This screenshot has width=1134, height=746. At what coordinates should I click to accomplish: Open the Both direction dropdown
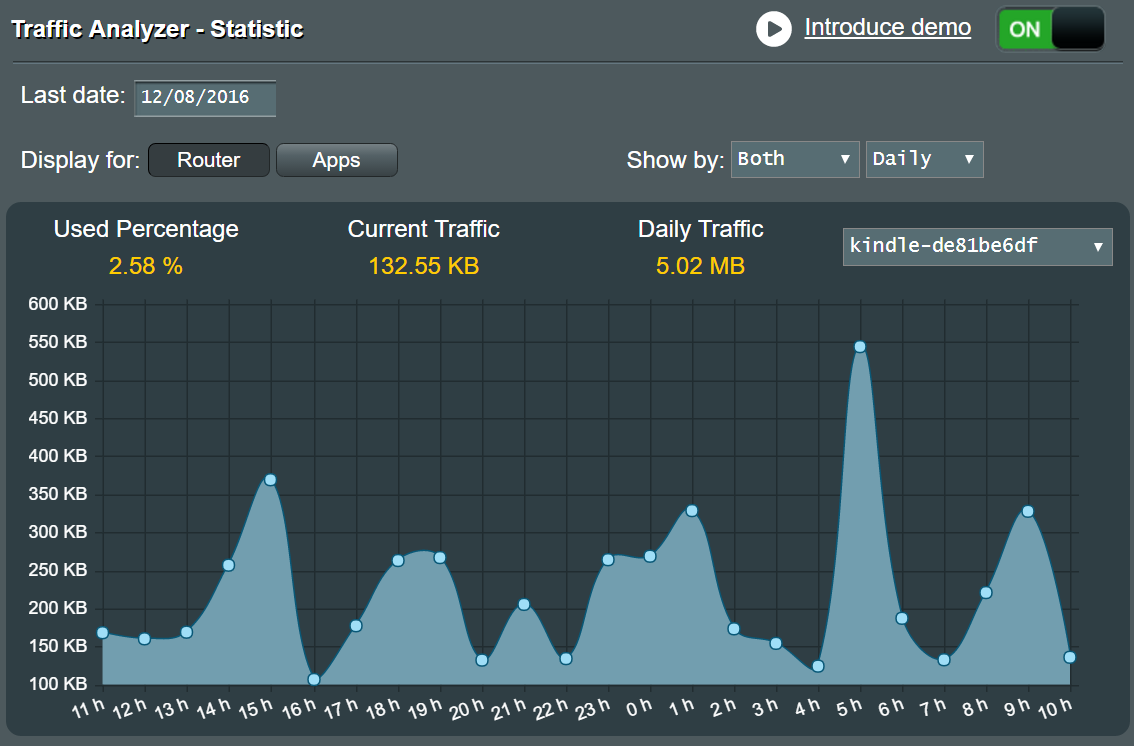[795, 159]
